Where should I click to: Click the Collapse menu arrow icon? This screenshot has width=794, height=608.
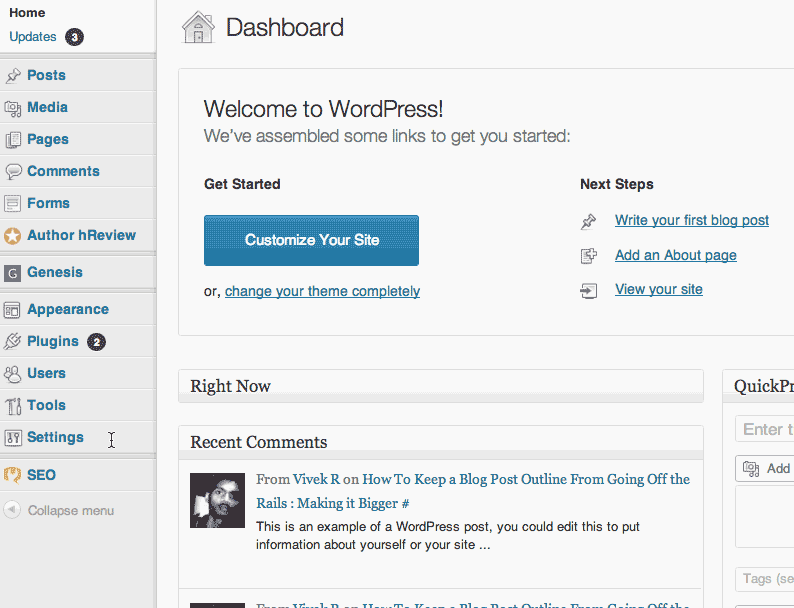click(12, 509)
